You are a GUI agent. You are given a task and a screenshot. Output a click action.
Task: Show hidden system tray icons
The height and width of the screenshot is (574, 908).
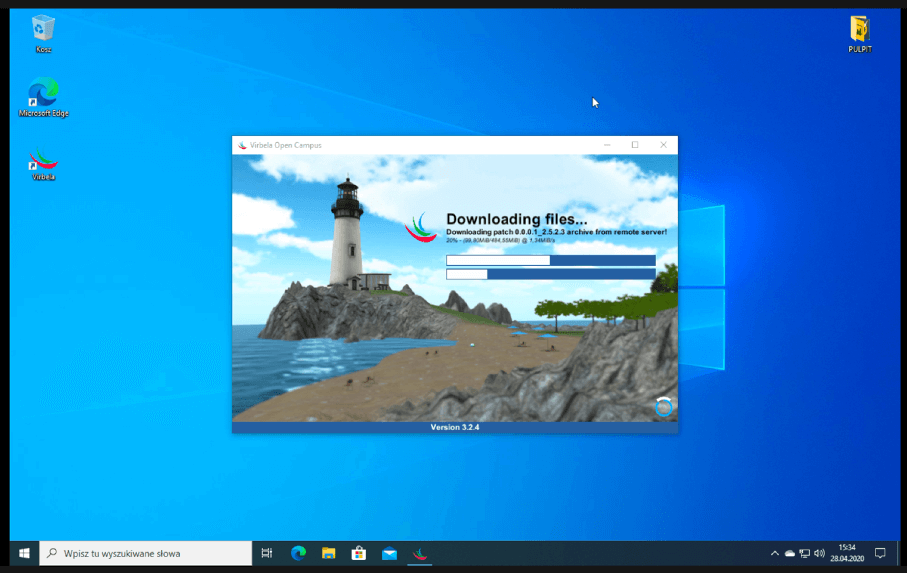point(774,553)
